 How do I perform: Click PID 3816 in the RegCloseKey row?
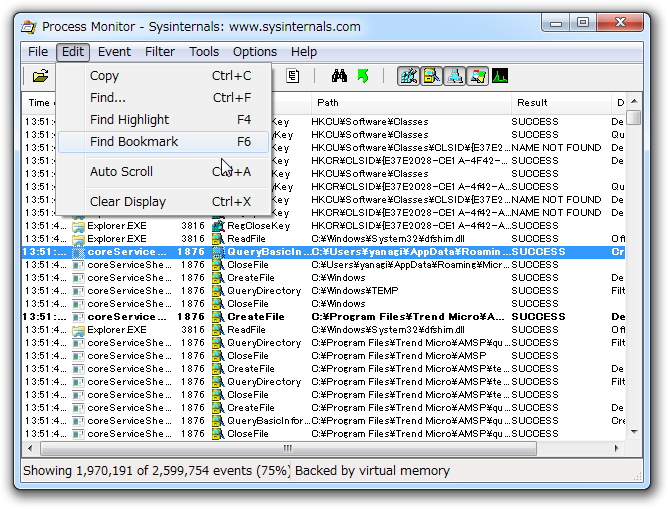coord(193,226)
